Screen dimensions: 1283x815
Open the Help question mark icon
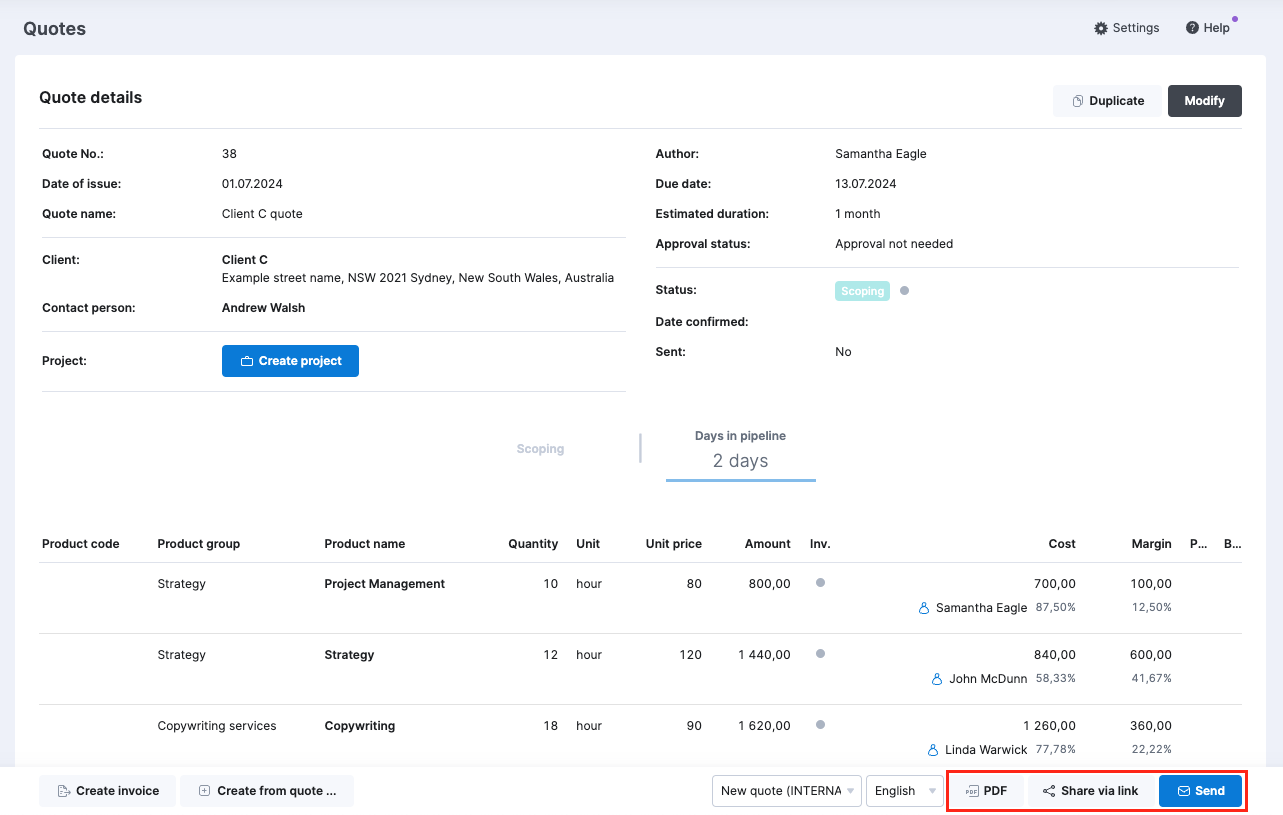pyautogui.click(x=1192, y=28)
